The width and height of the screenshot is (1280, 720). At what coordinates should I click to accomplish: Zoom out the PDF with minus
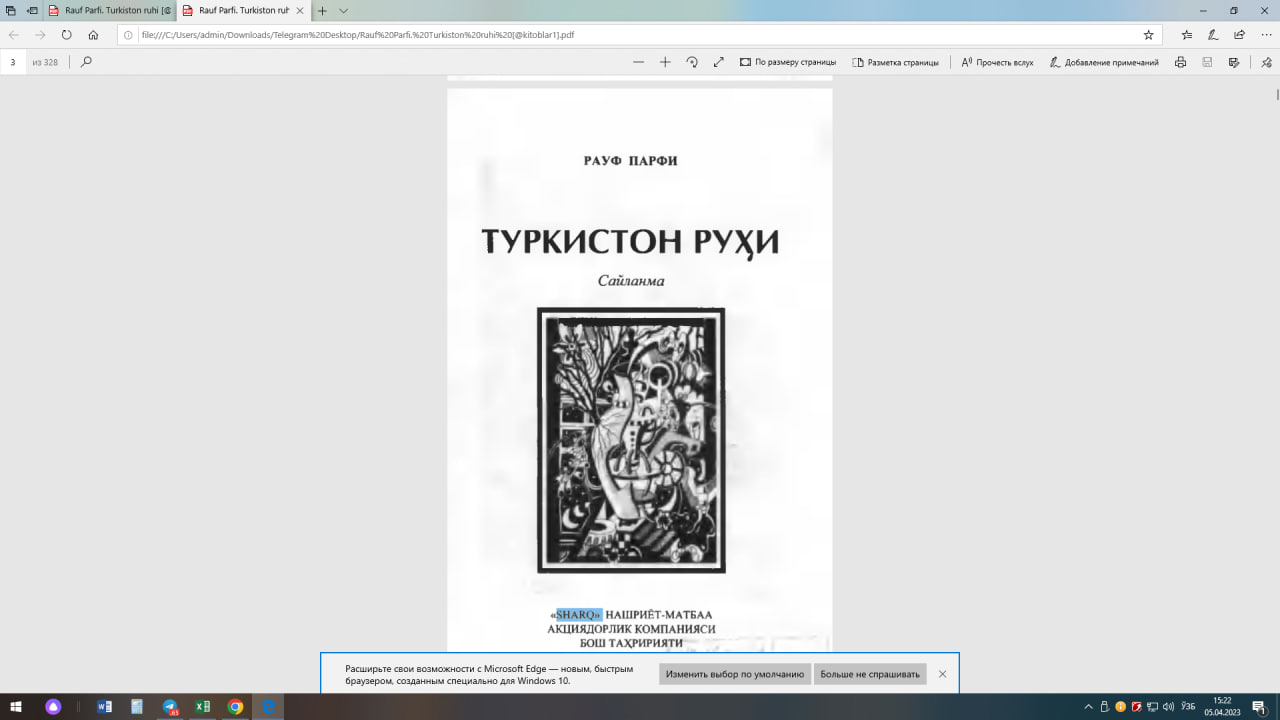pyautogui.click(x=638, y=62)
